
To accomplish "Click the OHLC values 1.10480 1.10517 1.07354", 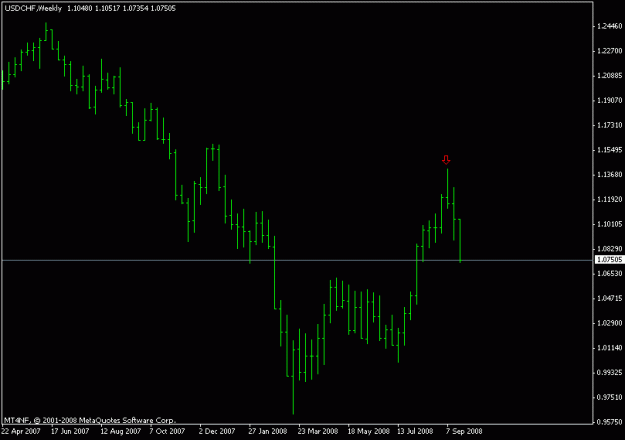I will tap(107, 8).
